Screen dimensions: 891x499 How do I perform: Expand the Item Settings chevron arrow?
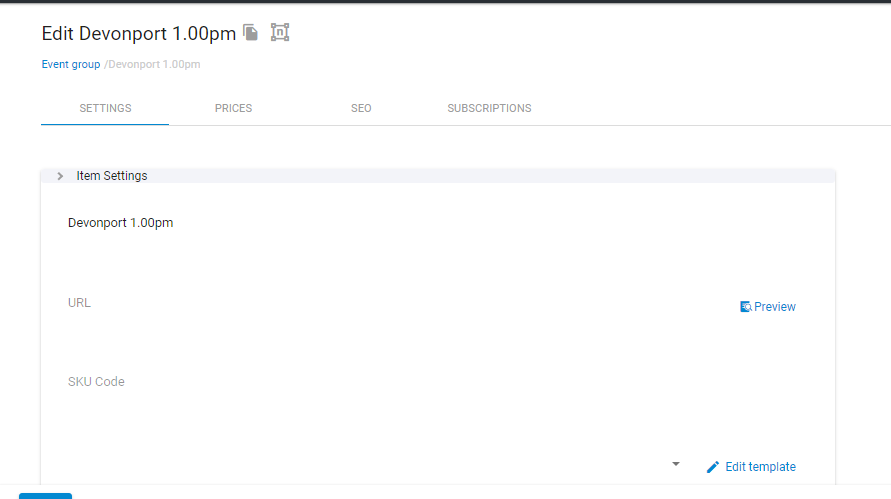pyautogui.click(x=60, y=176)
